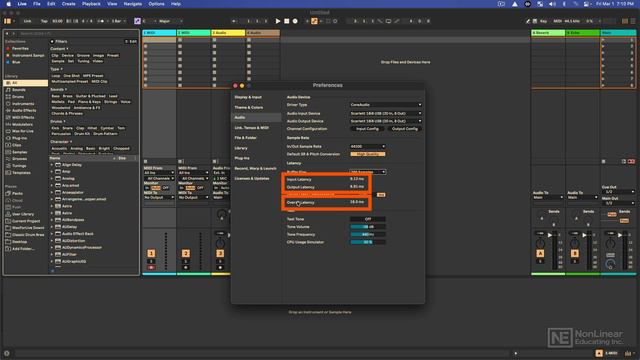The height and width of the screenshot is (360, 640).
Task: Open Plug-ins category in browser
Action: [20, 138]
